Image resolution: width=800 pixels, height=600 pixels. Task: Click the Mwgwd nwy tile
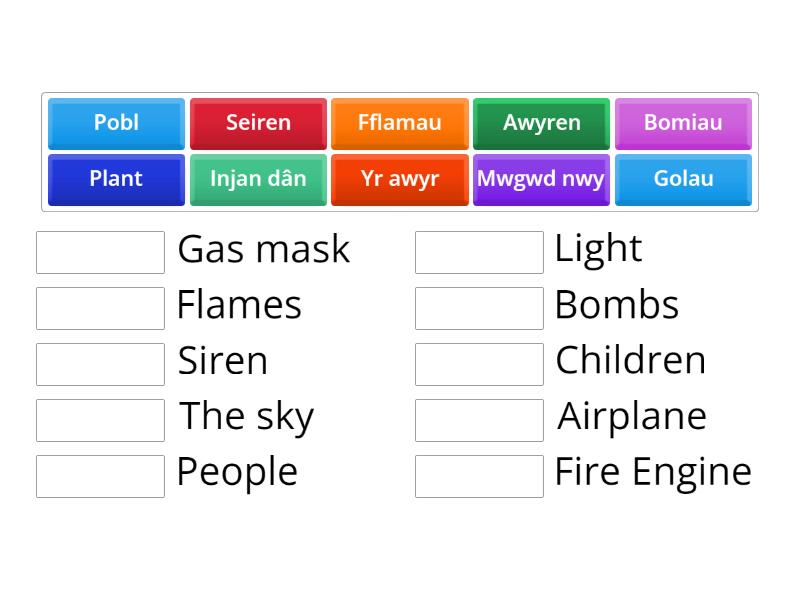[x=541, y=179]
